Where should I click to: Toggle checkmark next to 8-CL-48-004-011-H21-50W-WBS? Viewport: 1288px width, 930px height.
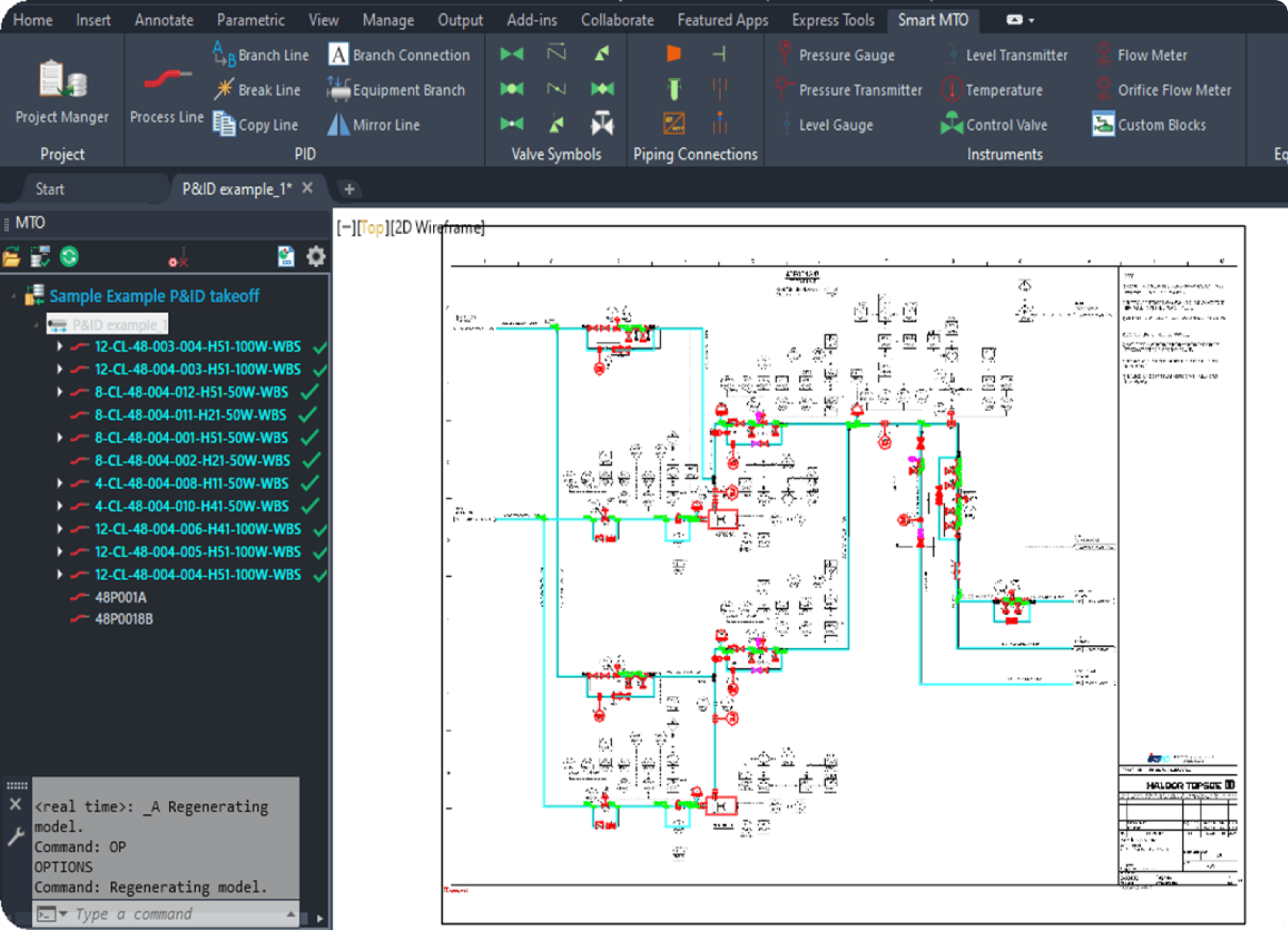pos(308,415)
